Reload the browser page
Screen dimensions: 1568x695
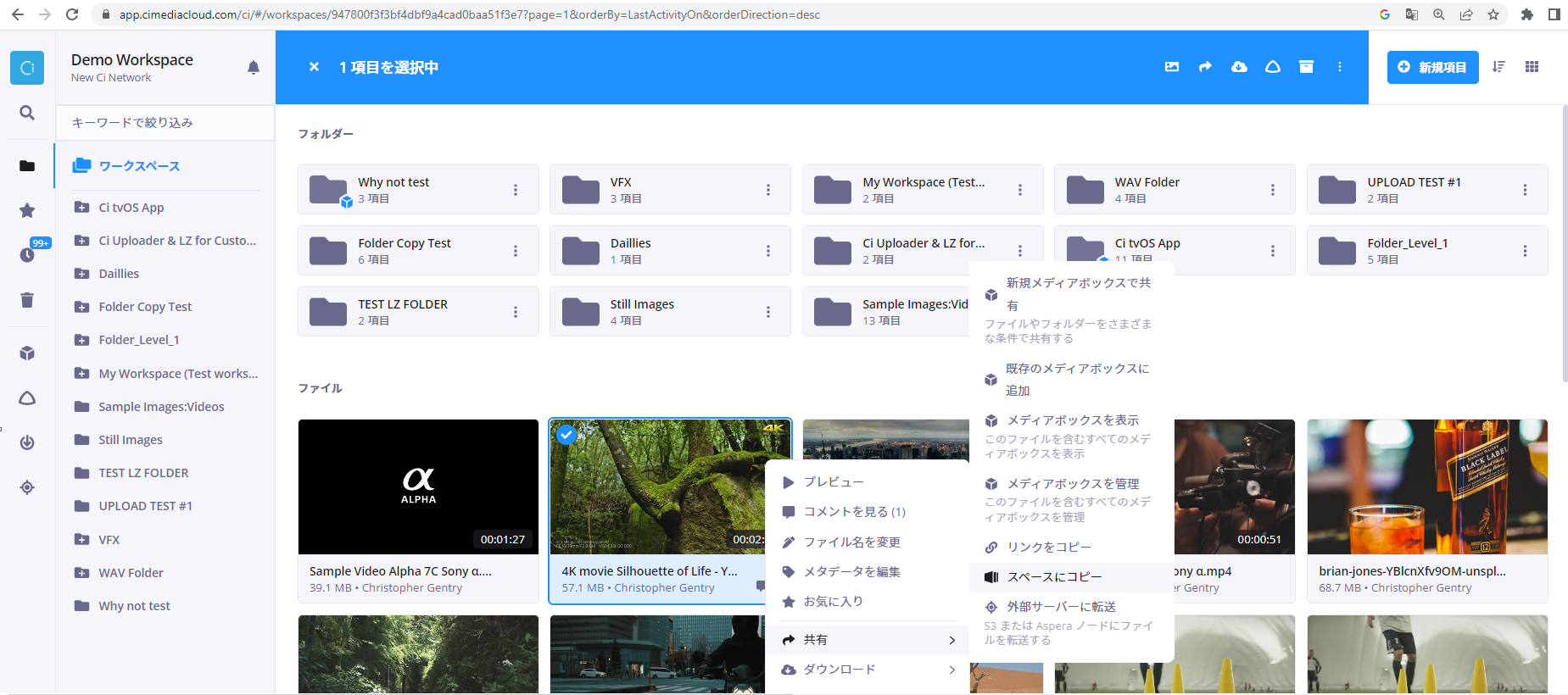point(72,14)
